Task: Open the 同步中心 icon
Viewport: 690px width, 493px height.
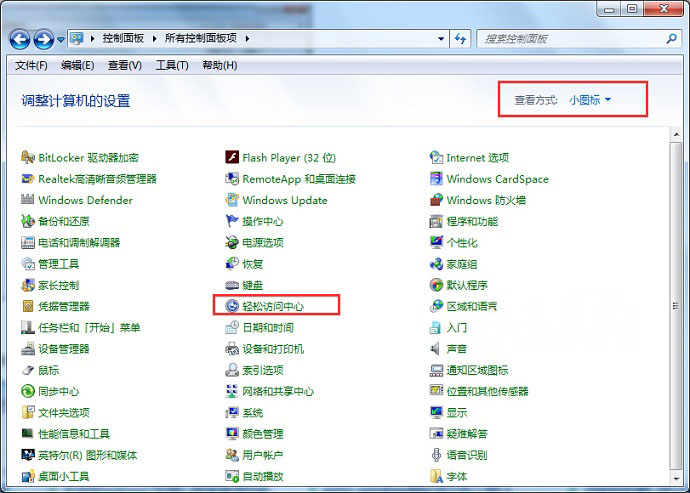Action: tap(28, 391)
